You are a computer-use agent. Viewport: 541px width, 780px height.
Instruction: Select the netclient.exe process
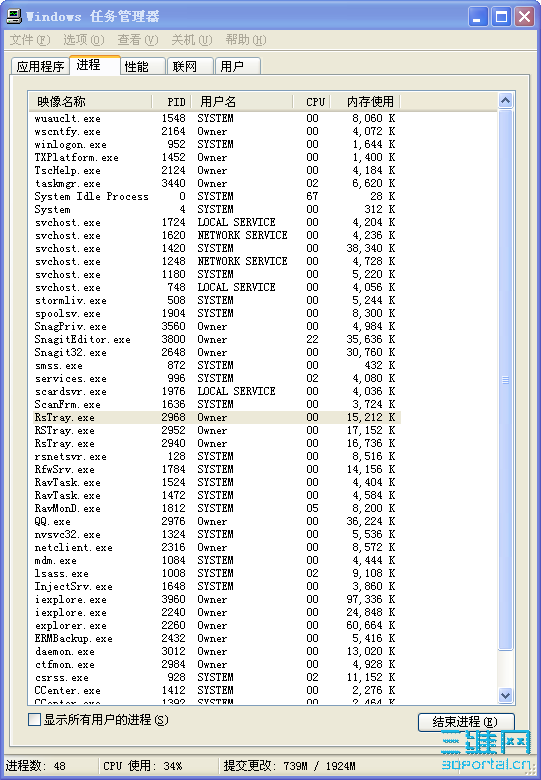coord(217,547)
